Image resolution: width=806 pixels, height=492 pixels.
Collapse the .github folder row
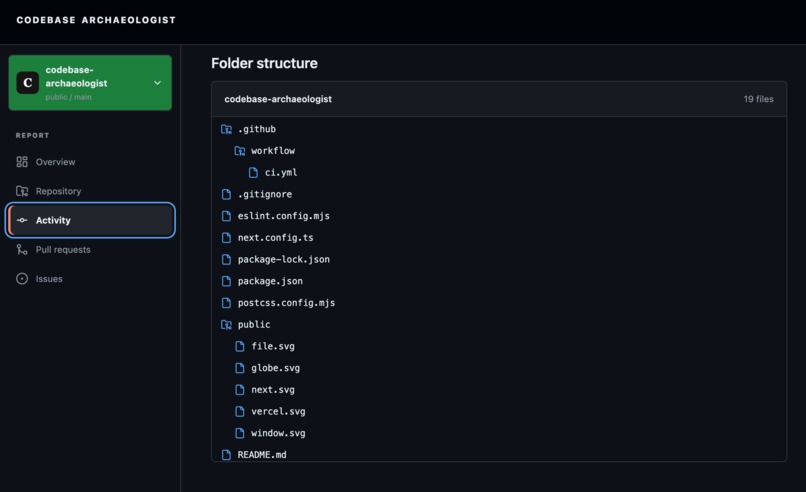coord(499,129)
